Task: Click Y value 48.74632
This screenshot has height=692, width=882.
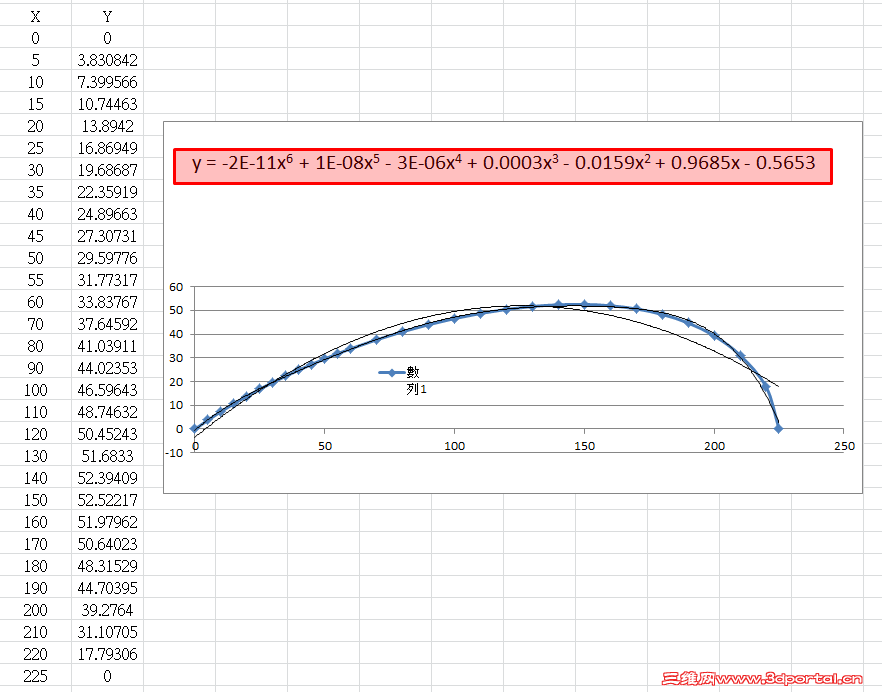Action: click(107, 412)
